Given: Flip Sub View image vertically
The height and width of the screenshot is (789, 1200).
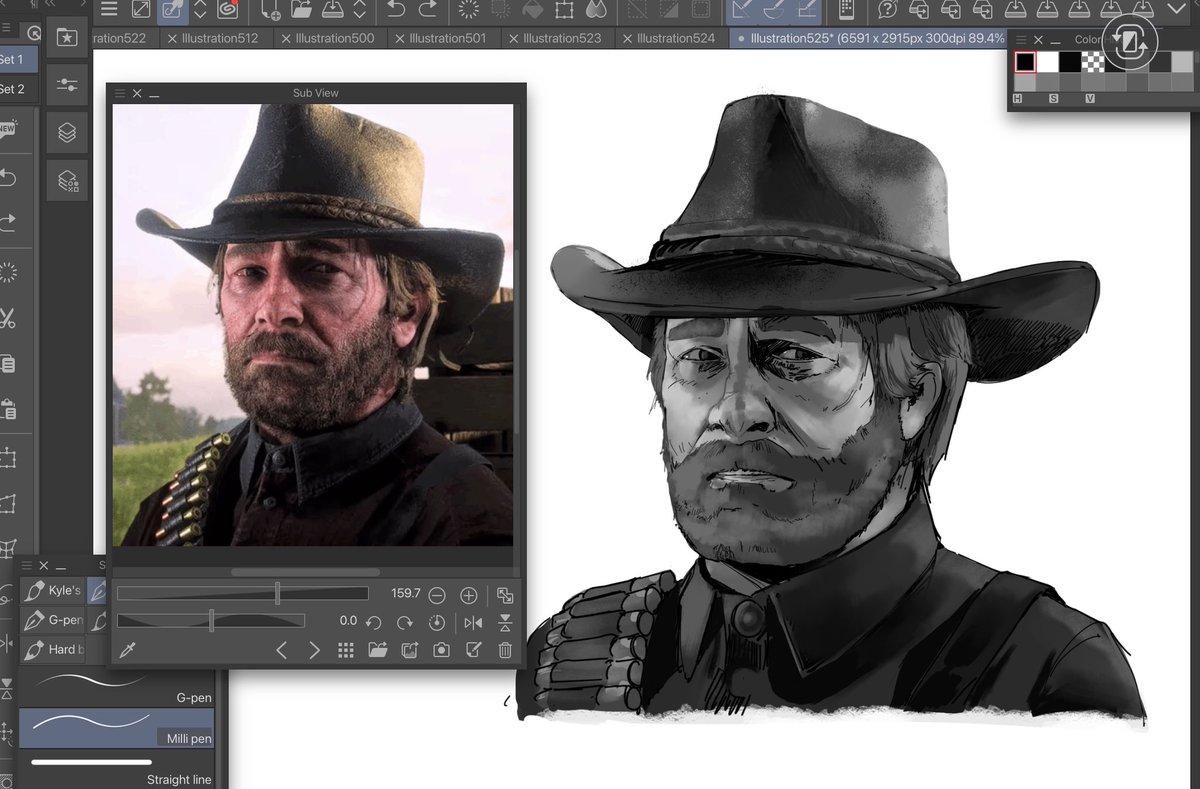Looking at the screenshot, I should point(505,622).
